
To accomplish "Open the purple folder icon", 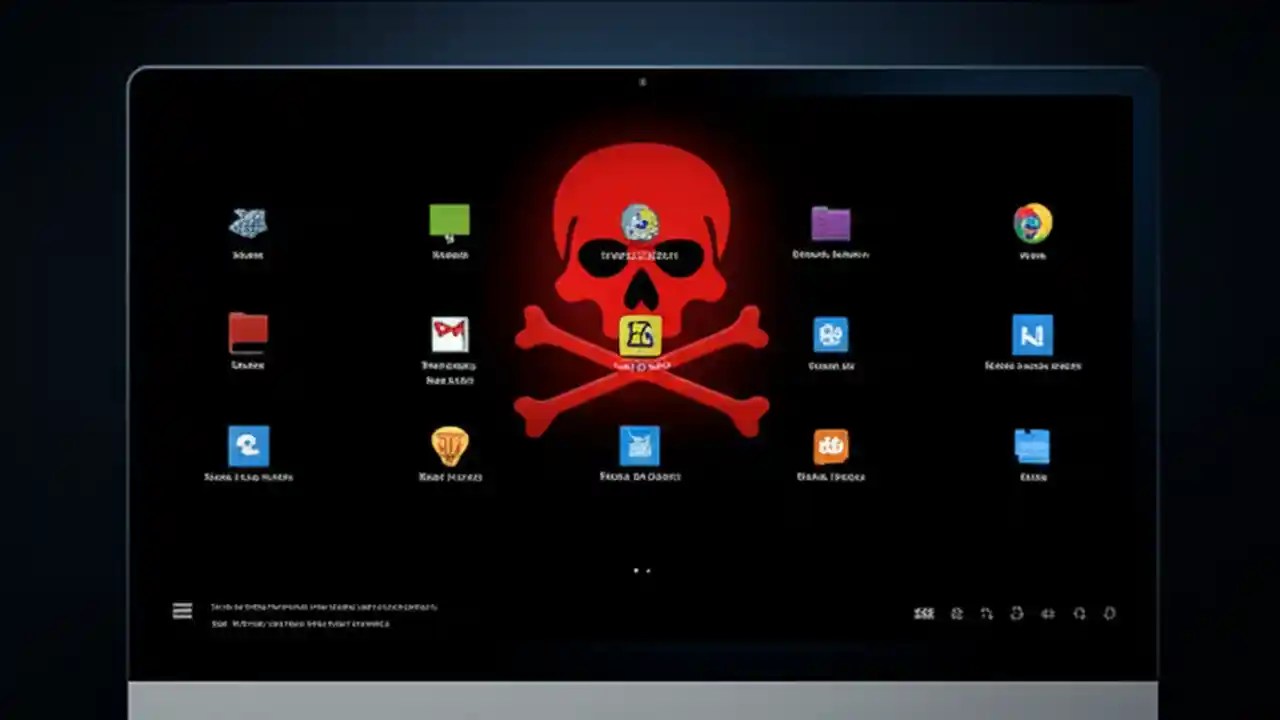I will [831, 223].
